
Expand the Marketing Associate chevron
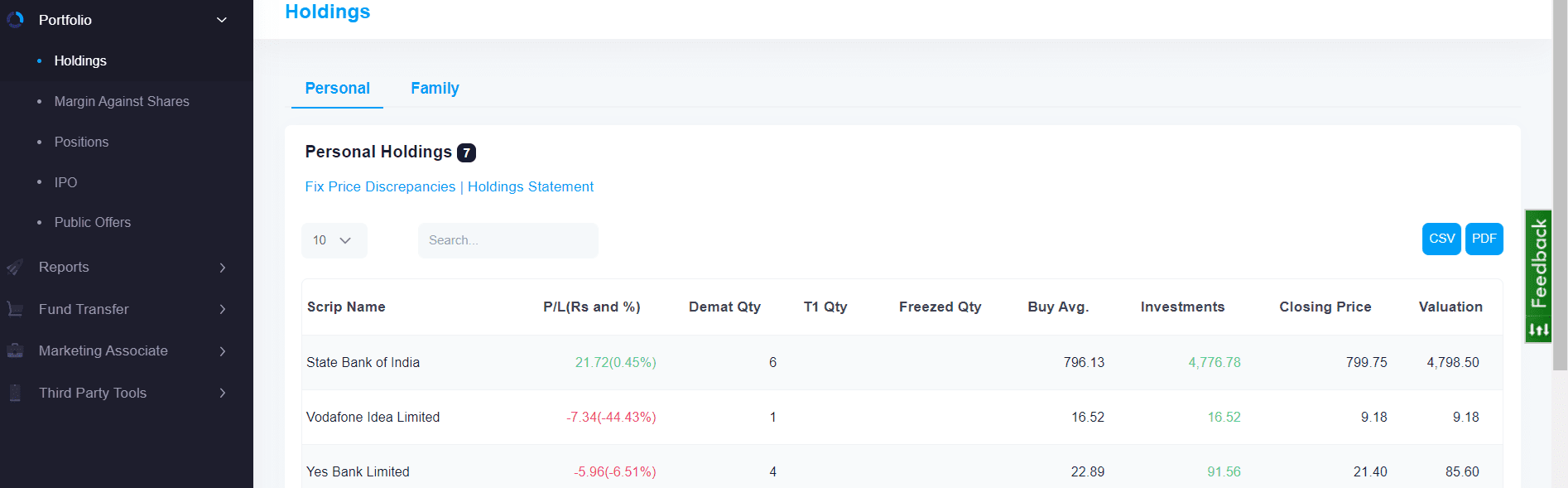pos(223,351)
